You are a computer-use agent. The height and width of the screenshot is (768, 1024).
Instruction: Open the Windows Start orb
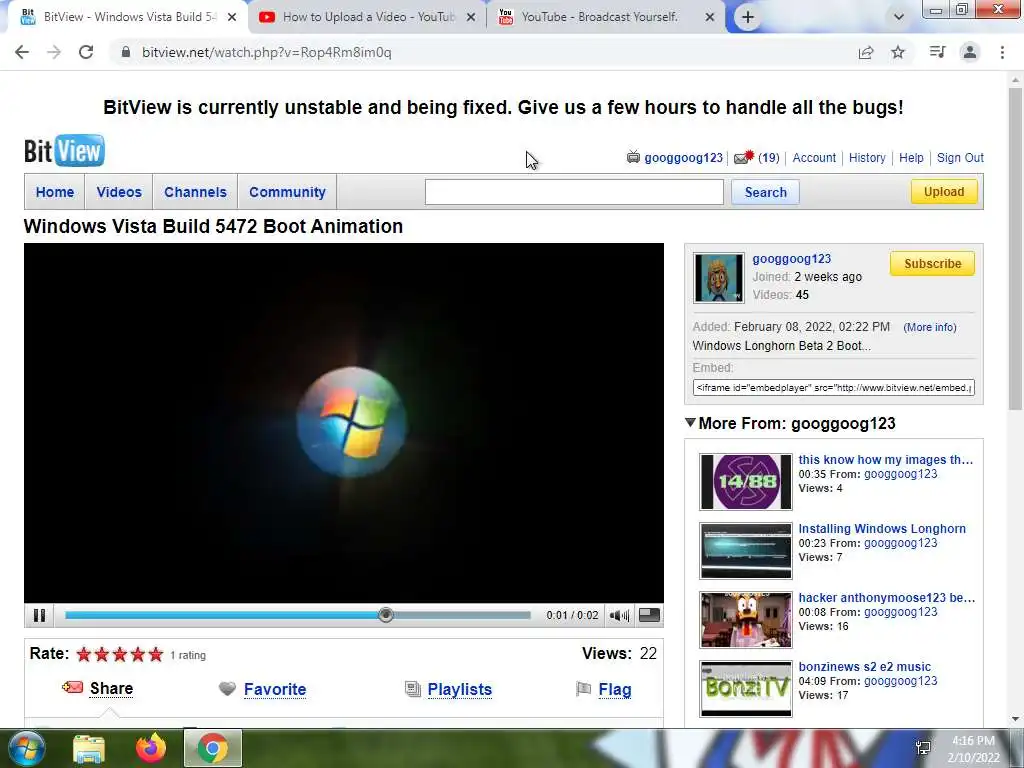pyautogui.click(x=25, y=748)
